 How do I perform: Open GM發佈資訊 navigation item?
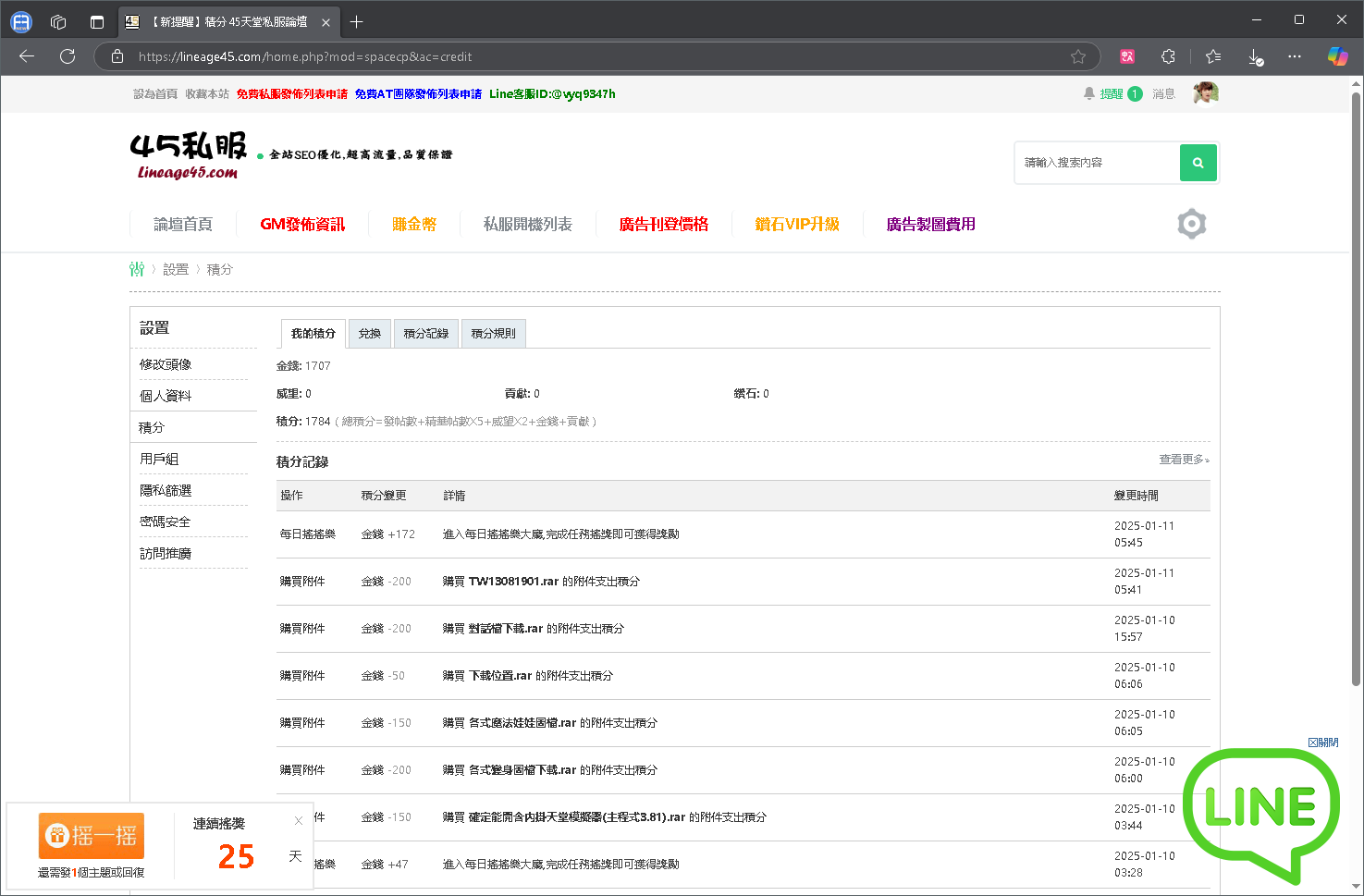pos(302,224)
